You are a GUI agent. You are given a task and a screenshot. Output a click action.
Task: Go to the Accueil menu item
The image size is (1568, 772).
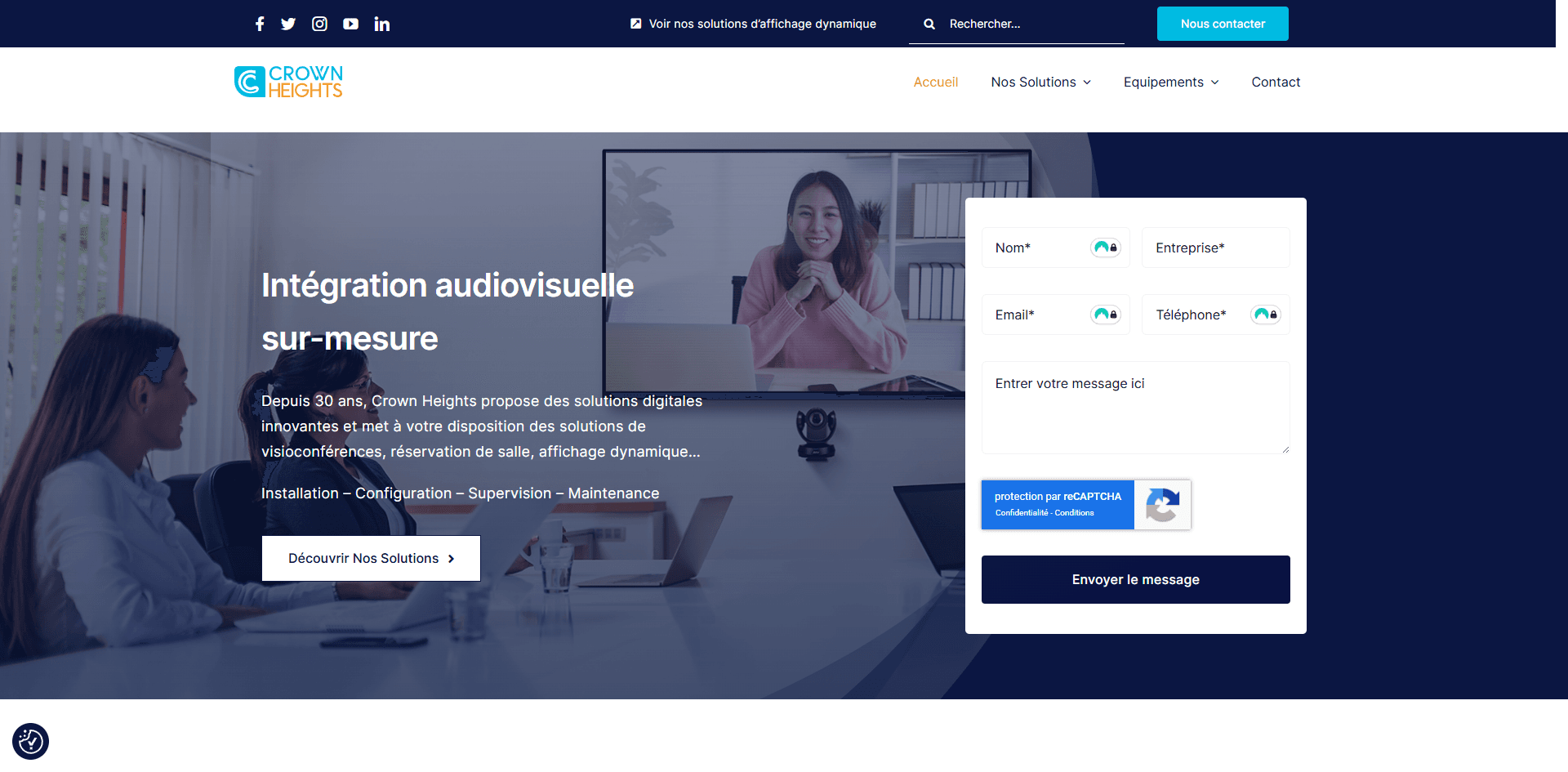[x=935, y=83]
